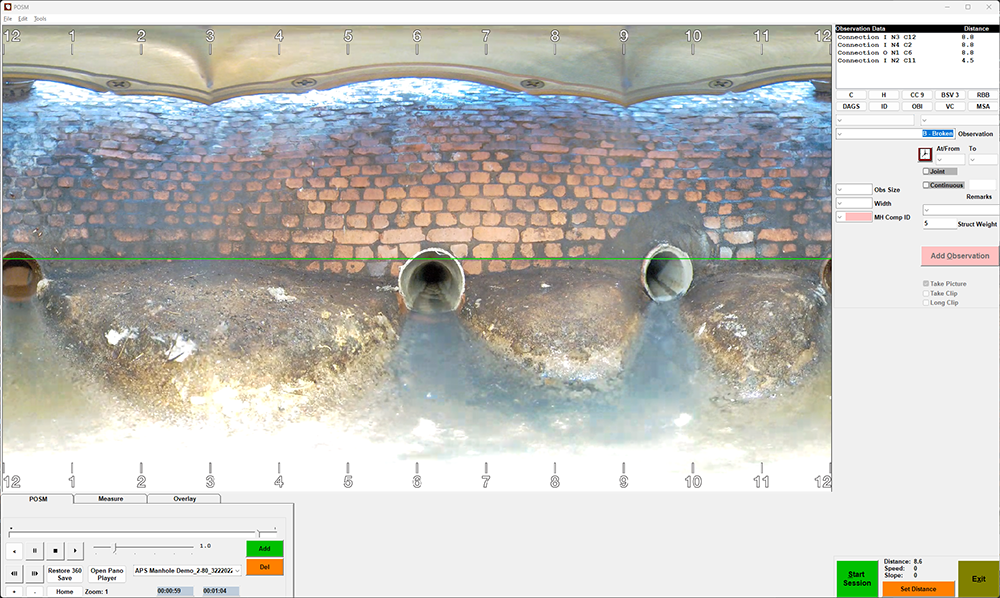Click the playback speed slider
The image size is (1000, 598).
[143, 547]
